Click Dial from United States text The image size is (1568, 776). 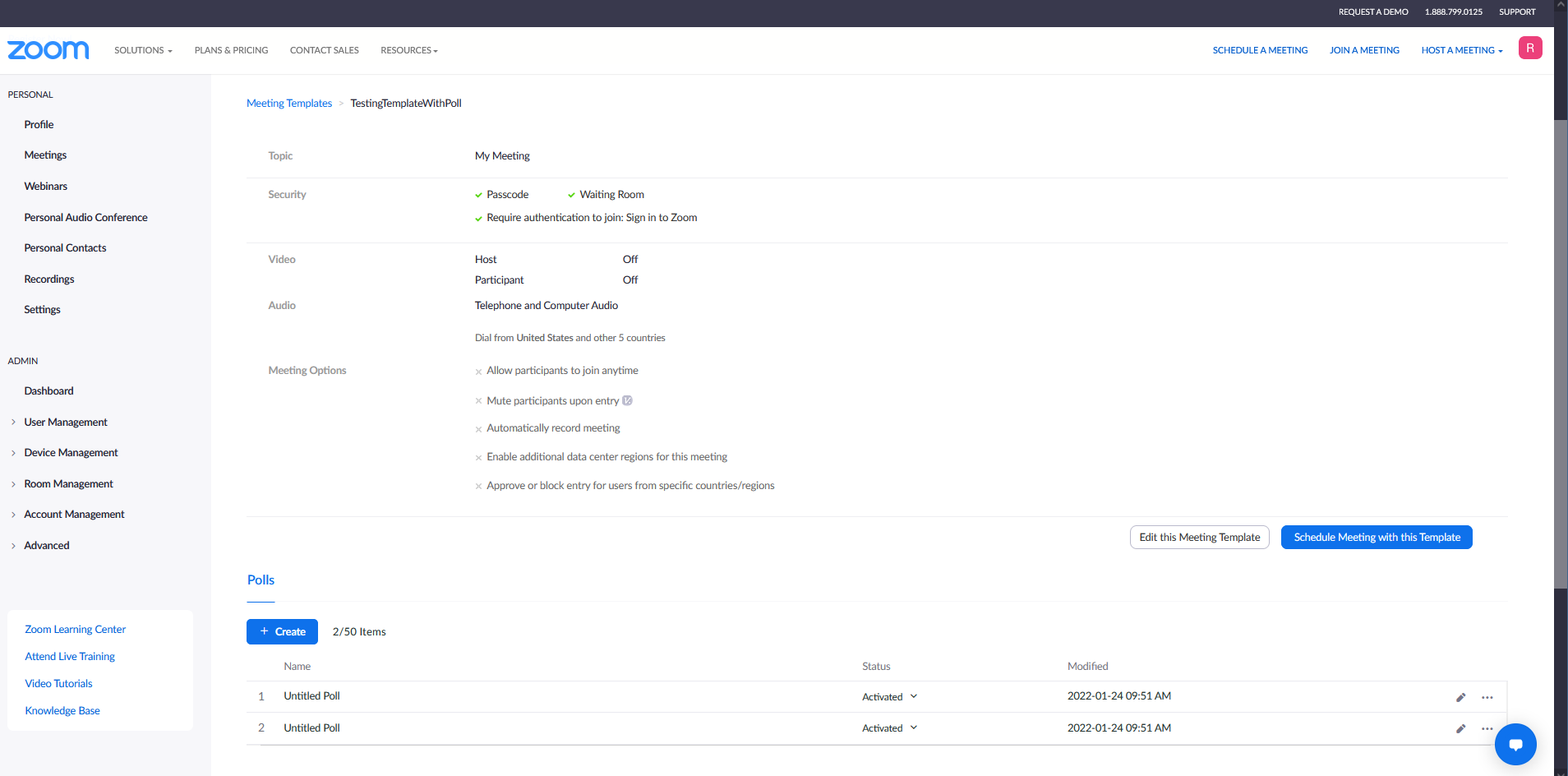coord(570,338)
